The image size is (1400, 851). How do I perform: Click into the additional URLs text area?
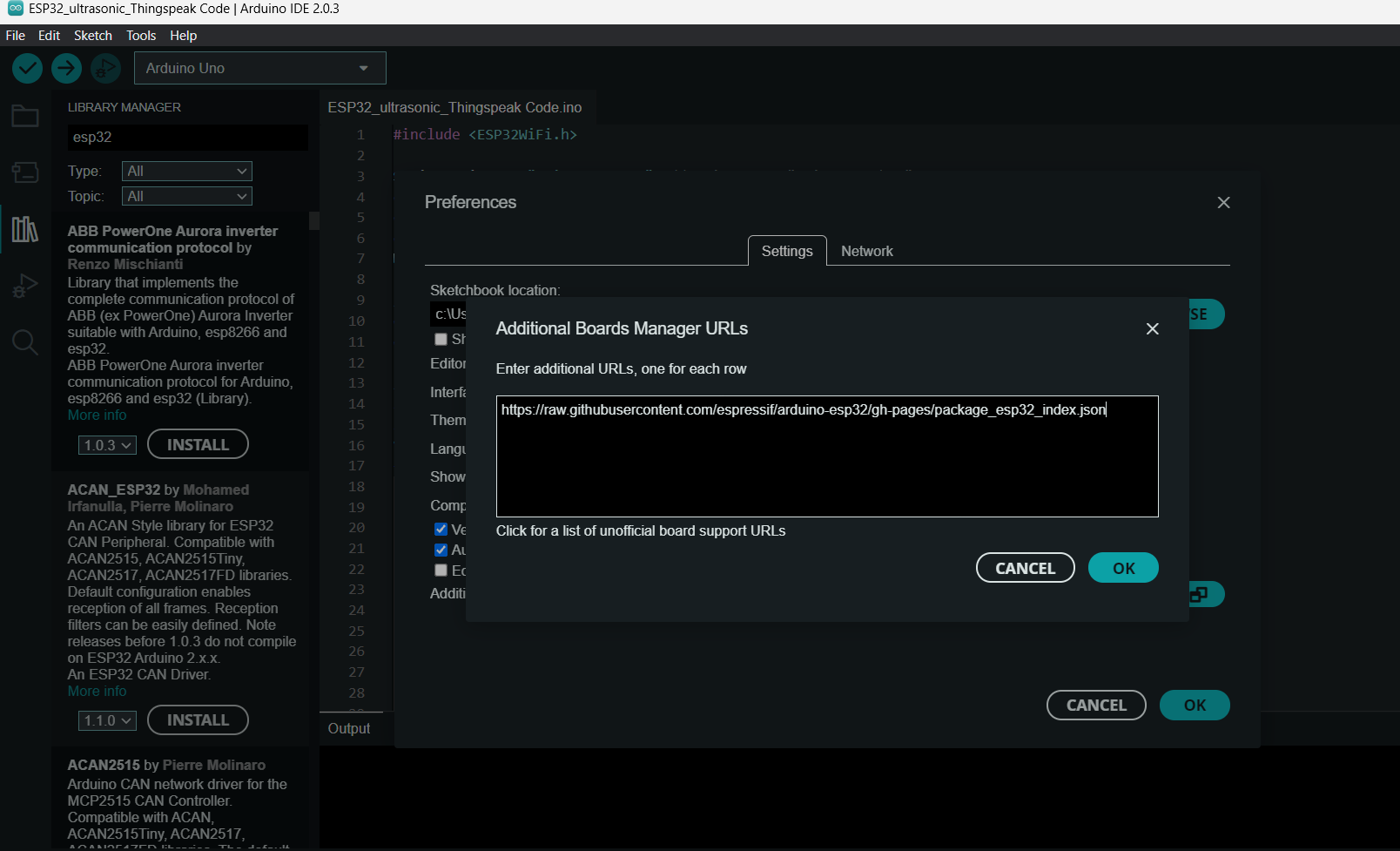coord(827,456)
